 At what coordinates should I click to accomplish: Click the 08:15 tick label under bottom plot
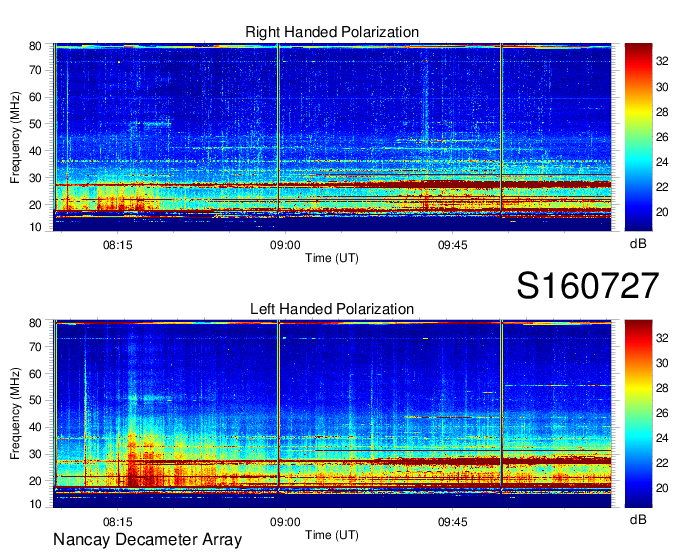(118, 522)
